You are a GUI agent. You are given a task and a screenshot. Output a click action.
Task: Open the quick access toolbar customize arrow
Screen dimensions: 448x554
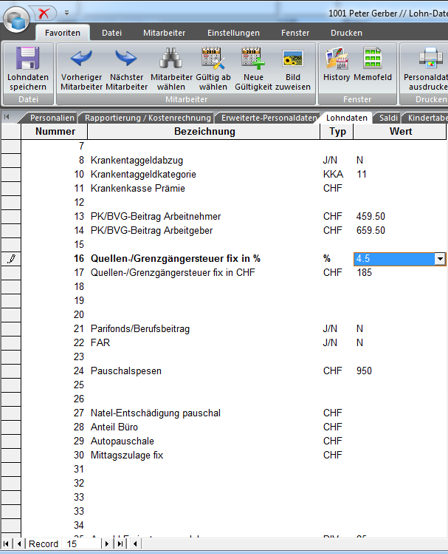[66, 13]
